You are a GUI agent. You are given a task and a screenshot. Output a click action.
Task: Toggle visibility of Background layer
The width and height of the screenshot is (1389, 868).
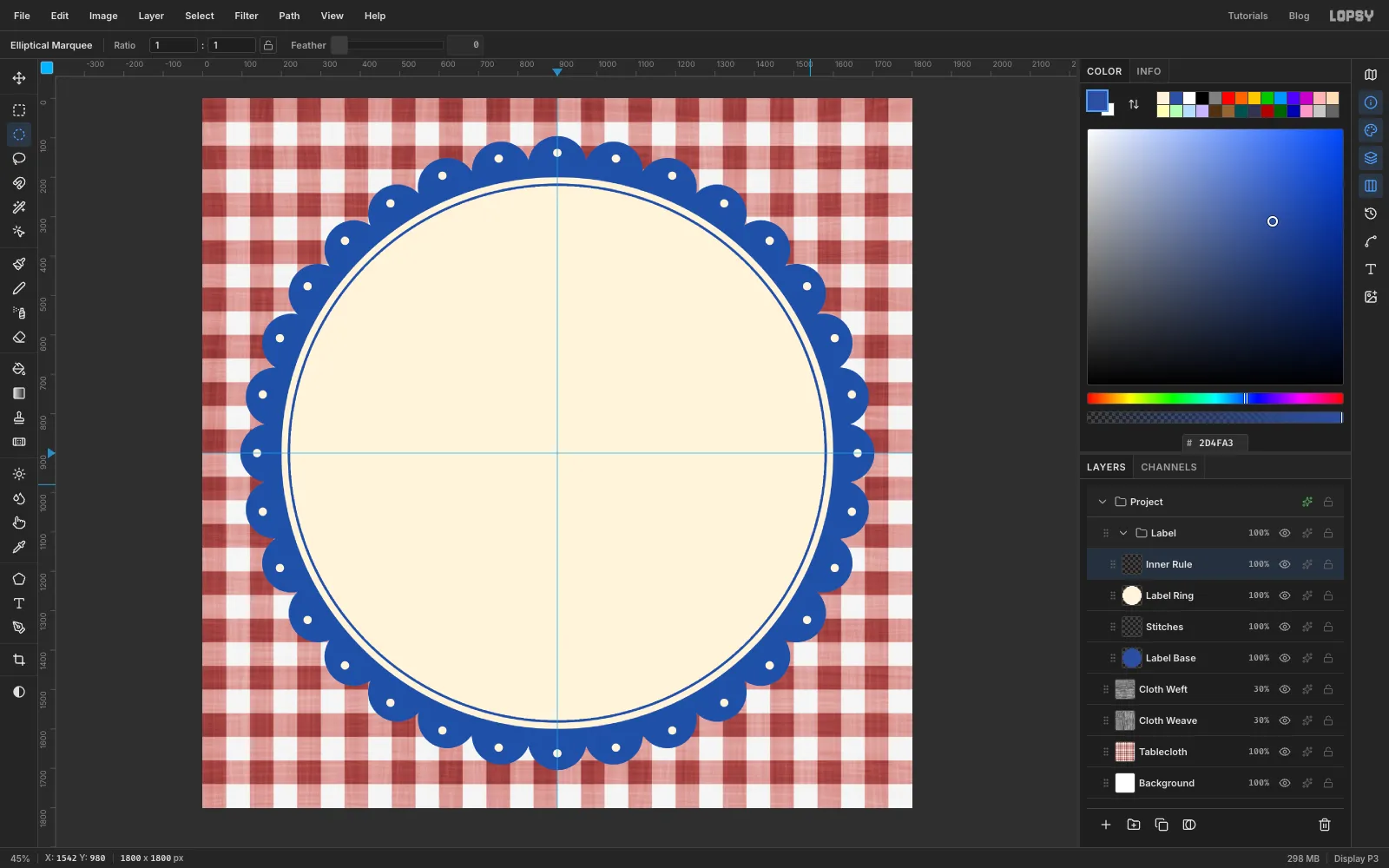coord(1285,783)
